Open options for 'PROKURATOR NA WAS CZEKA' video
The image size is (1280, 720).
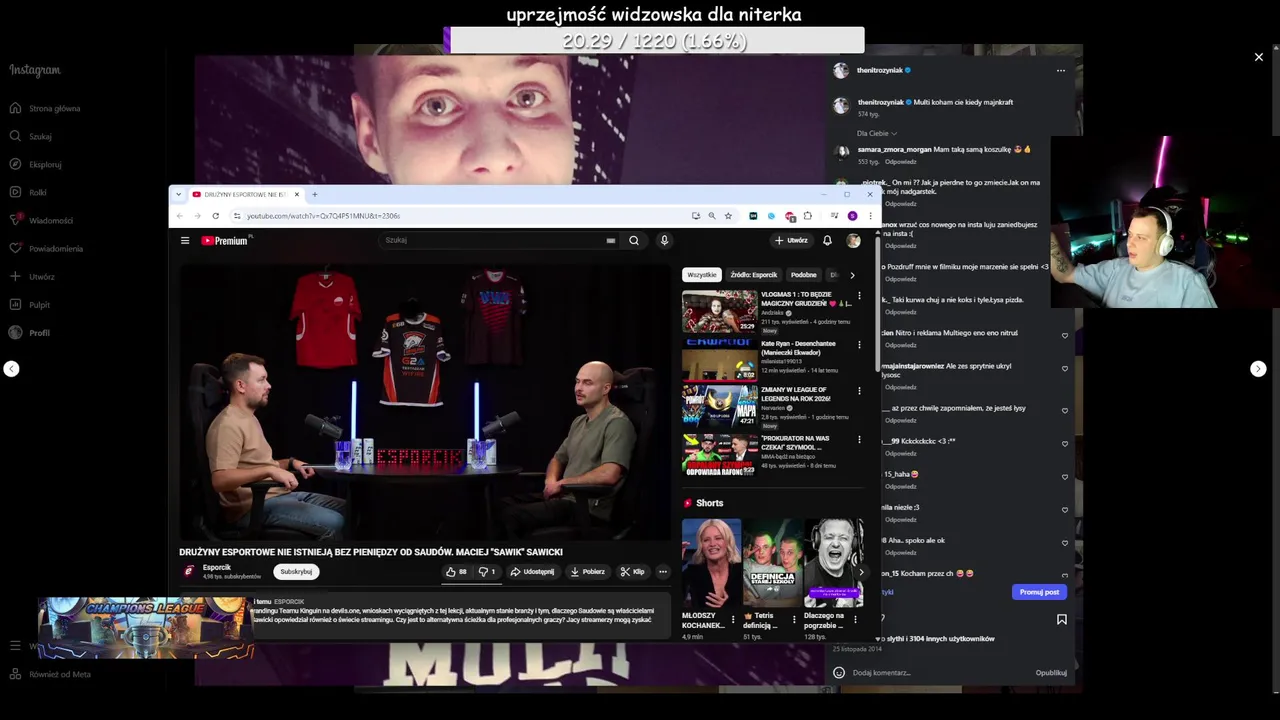tap(859, 440)
